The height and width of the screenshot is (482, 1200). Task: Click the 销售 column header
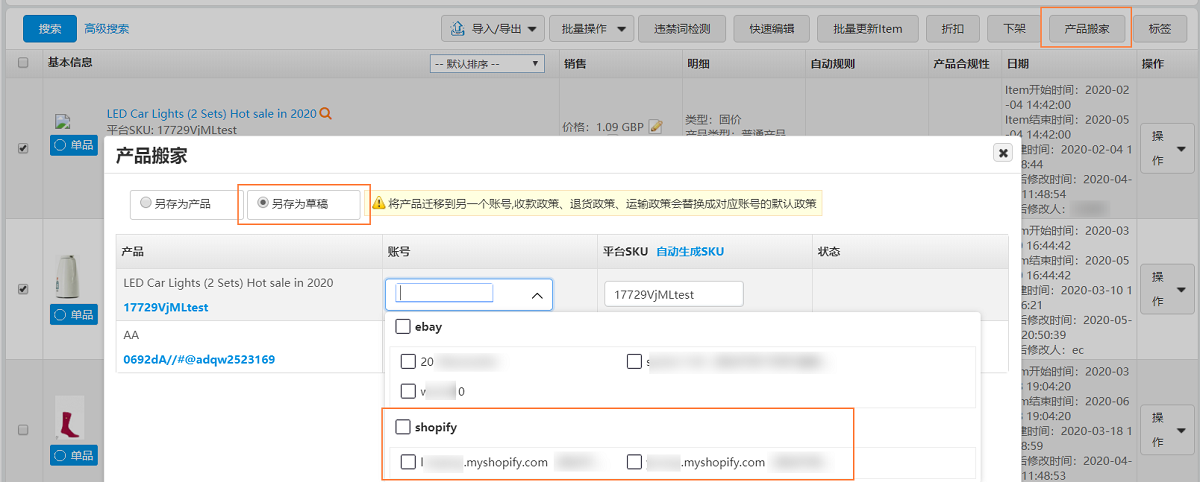coord(575,63)
